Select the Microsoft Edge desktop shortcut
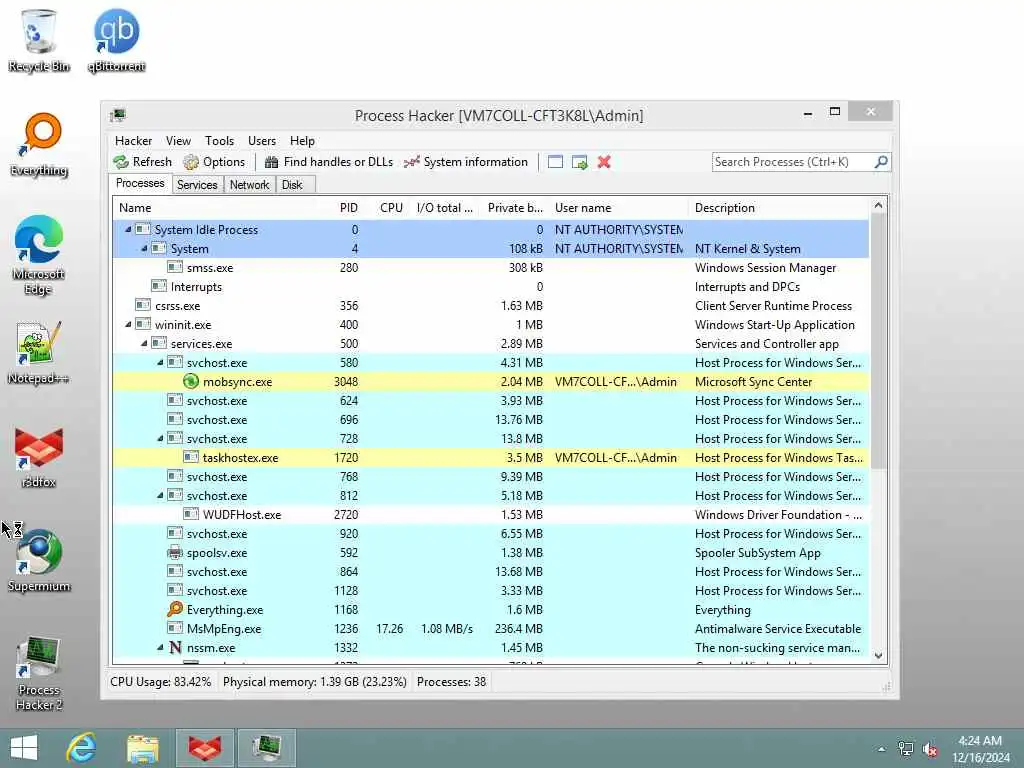This screenshot has height=768, width=1024. pyautogui.click(x=39, y=255)
